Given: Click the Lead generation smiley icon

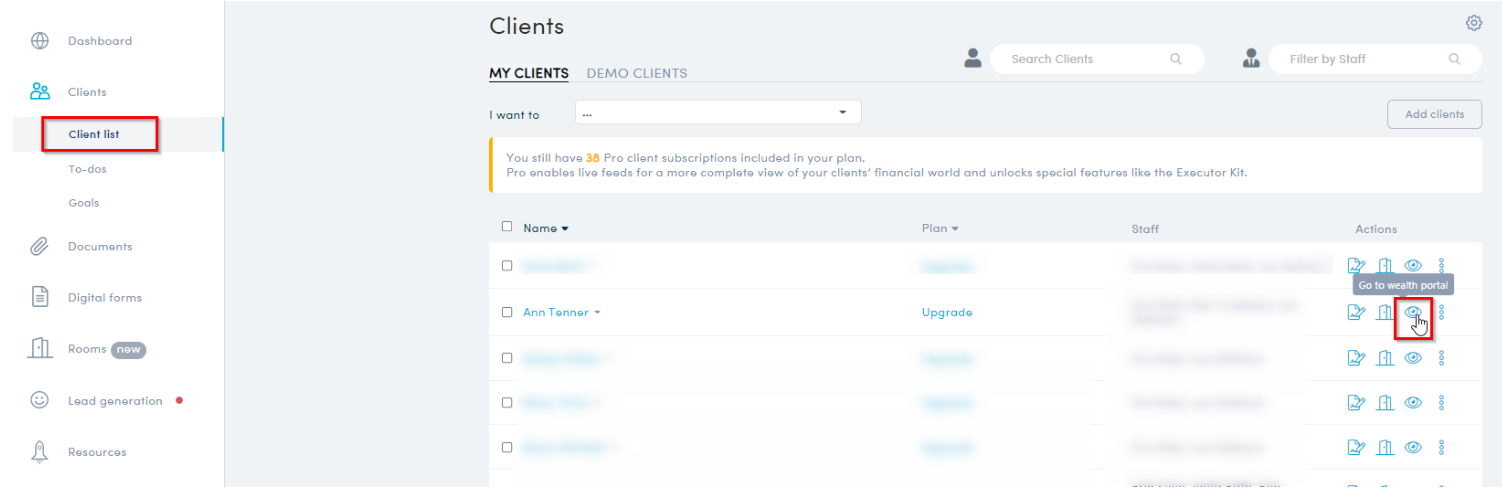Looking at the screenshot, I should (40, 400).
